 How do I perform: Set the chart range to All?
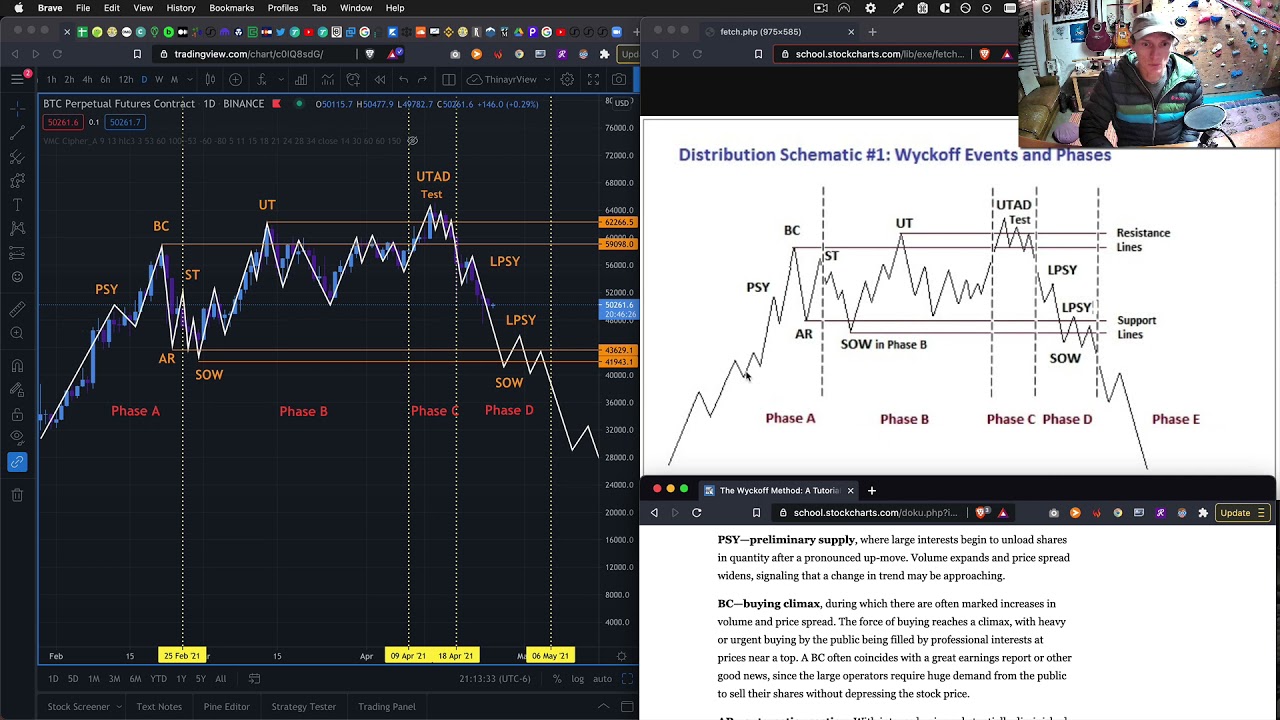pos(221,679)
